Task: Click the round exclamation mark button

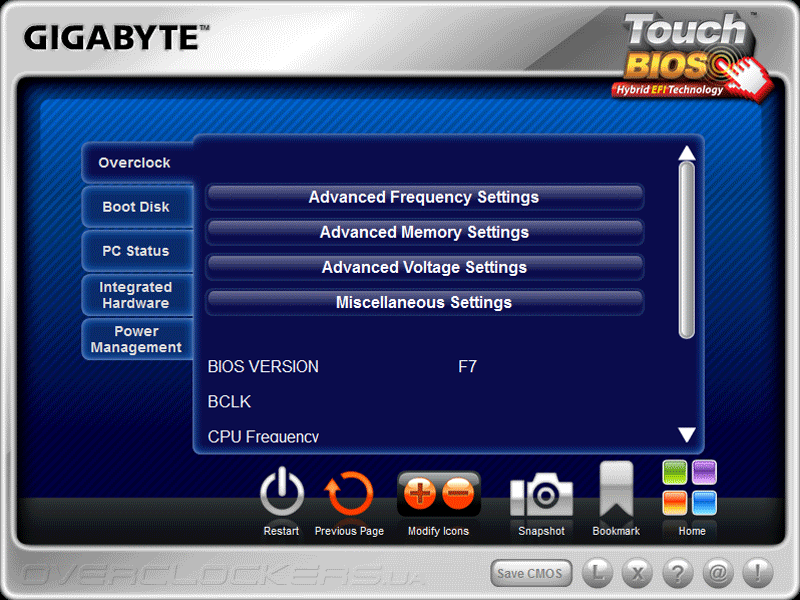Action: [x=758, y=573]
